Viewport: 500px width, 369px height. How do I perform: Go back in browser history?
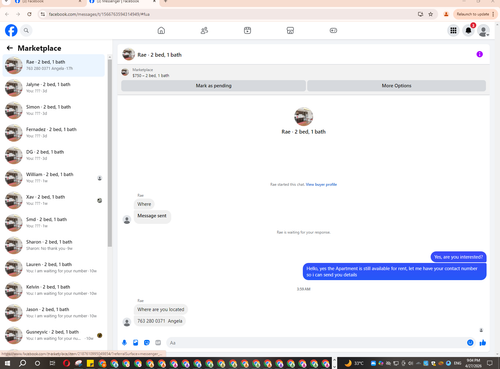(x=7, y=14)
